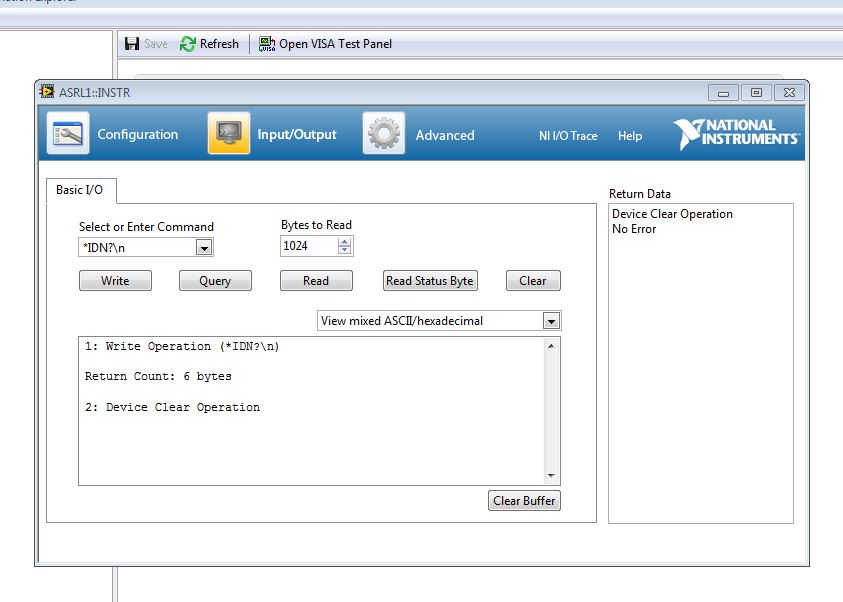Click the '1: Write Operation (*IDN?\n)' log line

(182, 346)
